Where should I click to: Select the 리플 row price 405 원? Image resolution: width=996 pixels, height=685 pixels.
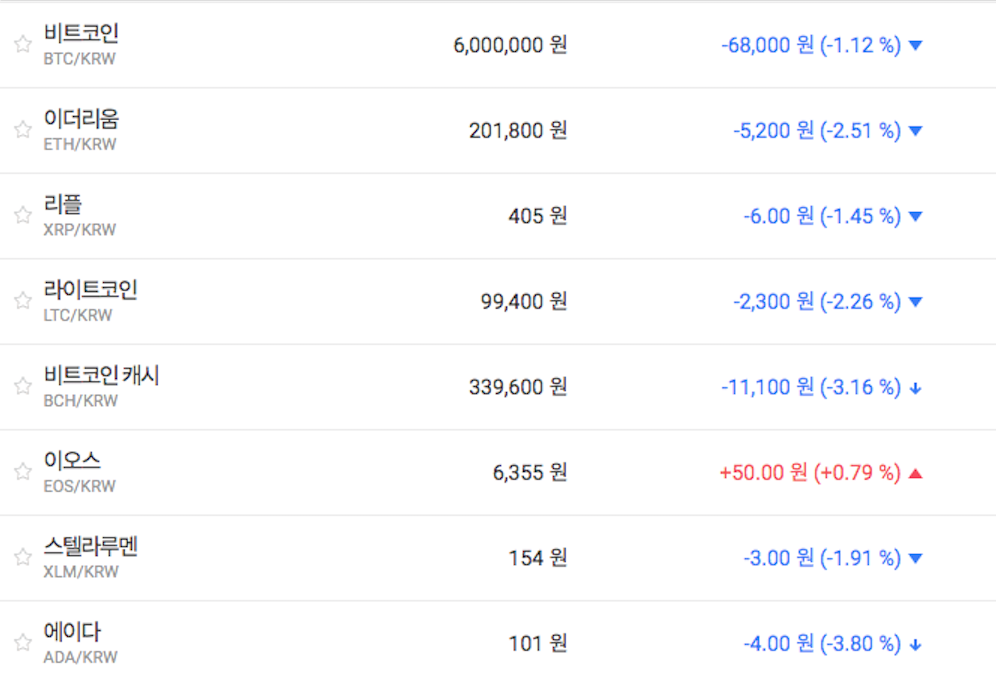(x=538, y=216)
